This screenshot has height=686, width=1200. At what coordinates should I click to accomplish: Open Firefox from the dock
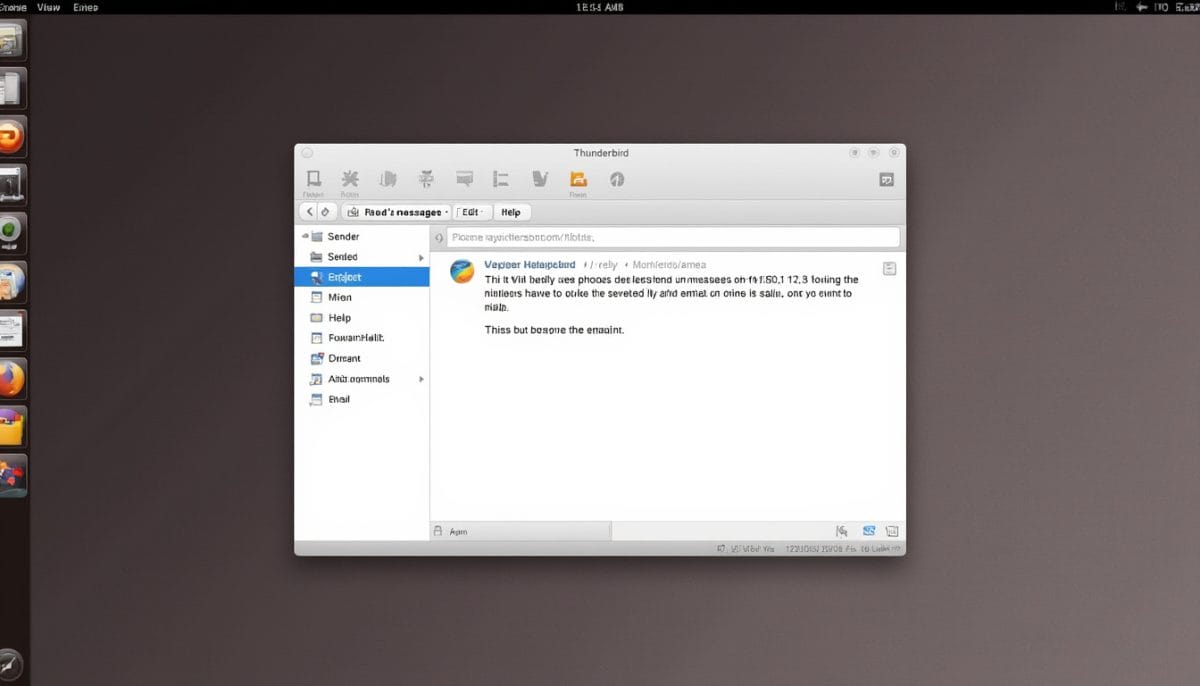pos(11,379)
